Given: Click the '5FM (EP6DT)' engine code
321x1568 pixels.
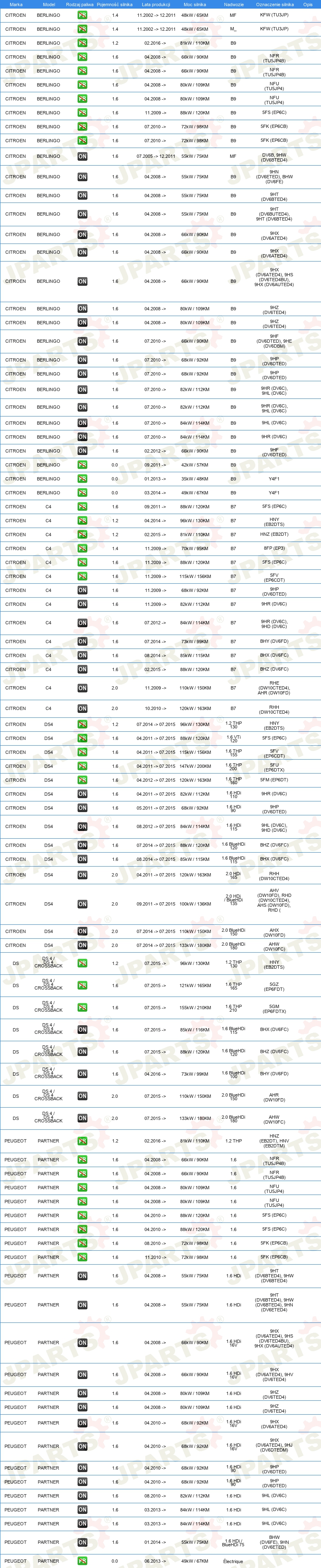Looking at the screenshot, I should (274, 780).
